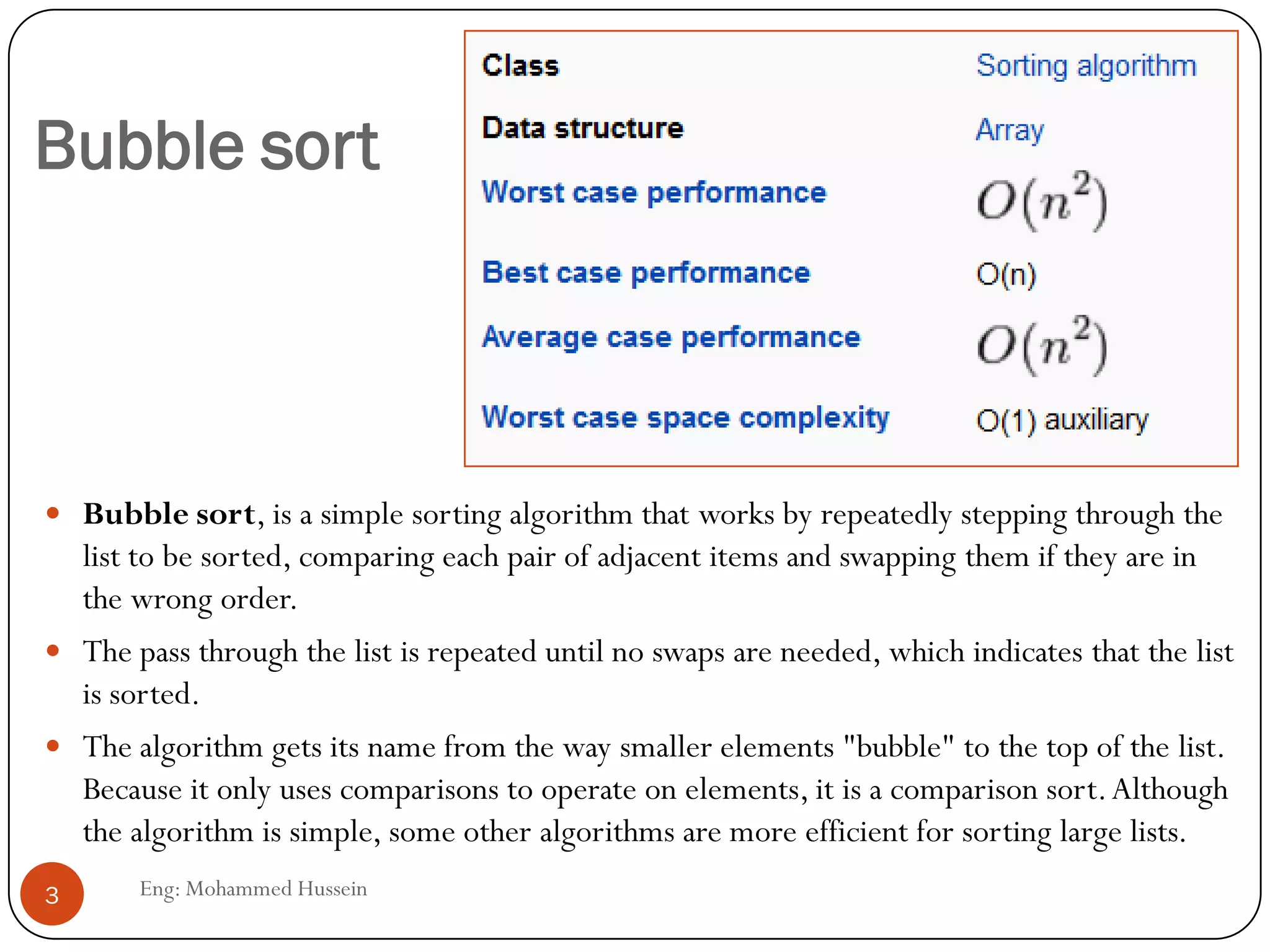Open the Array data structure link
Viewport: 1270px width, 952px height.
1010,130
